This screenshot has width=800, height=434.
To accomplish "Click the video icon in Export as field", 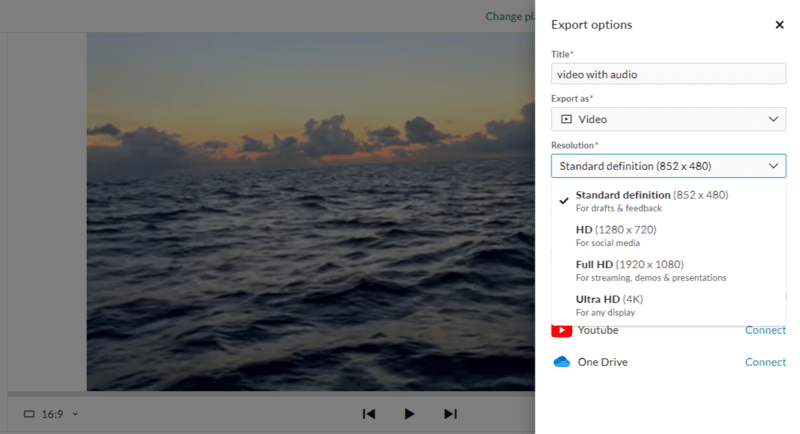I will click(566, 119).
